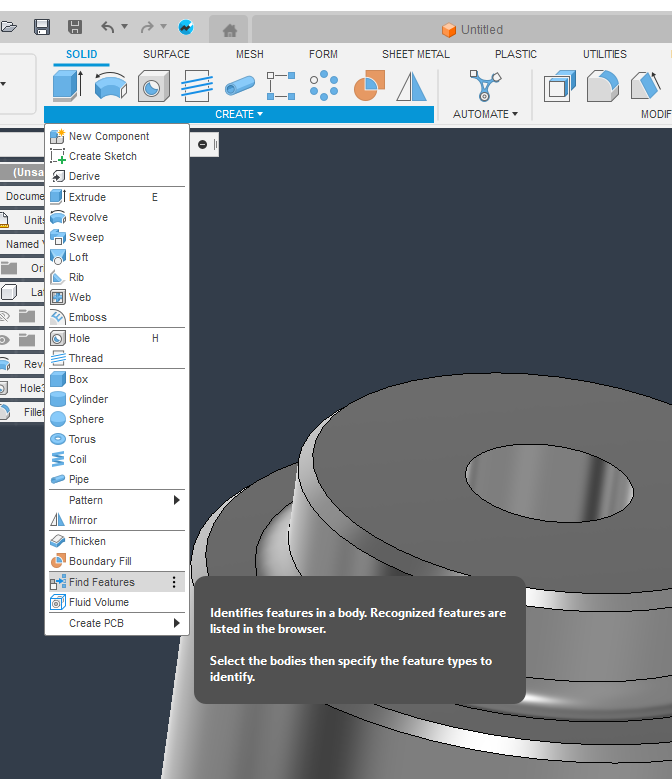
Task: Switch to the FORM tab
Action: point(323,54)
